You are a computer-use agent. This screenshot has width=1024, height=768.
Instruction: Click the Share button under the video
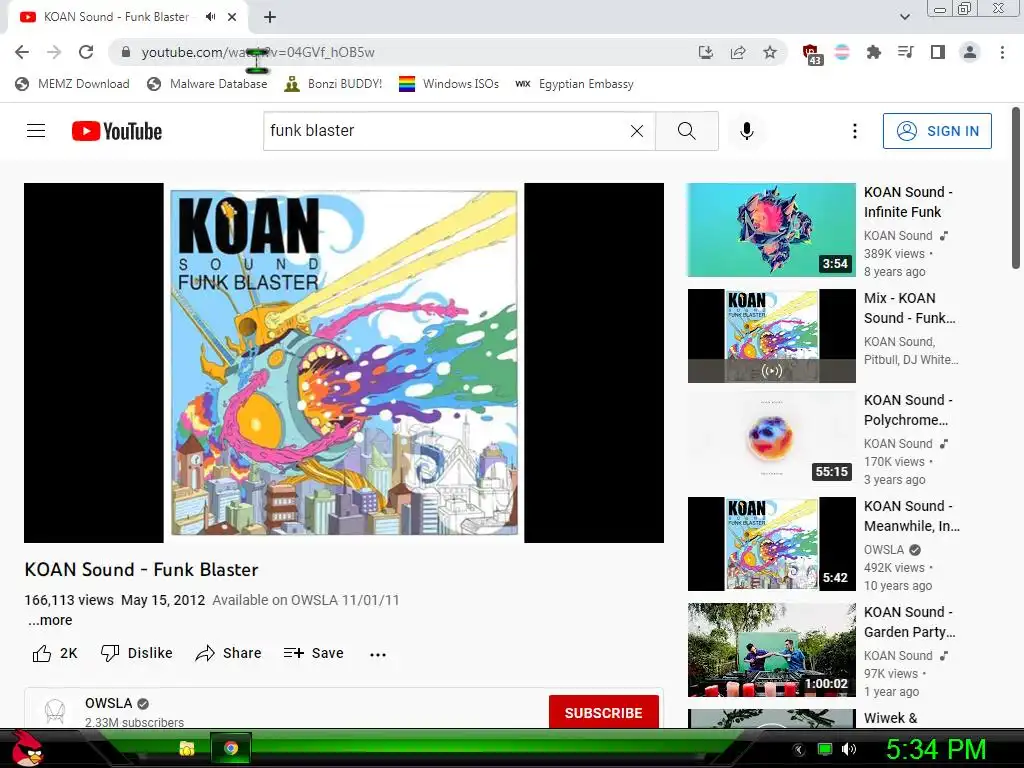click(229, 653)
